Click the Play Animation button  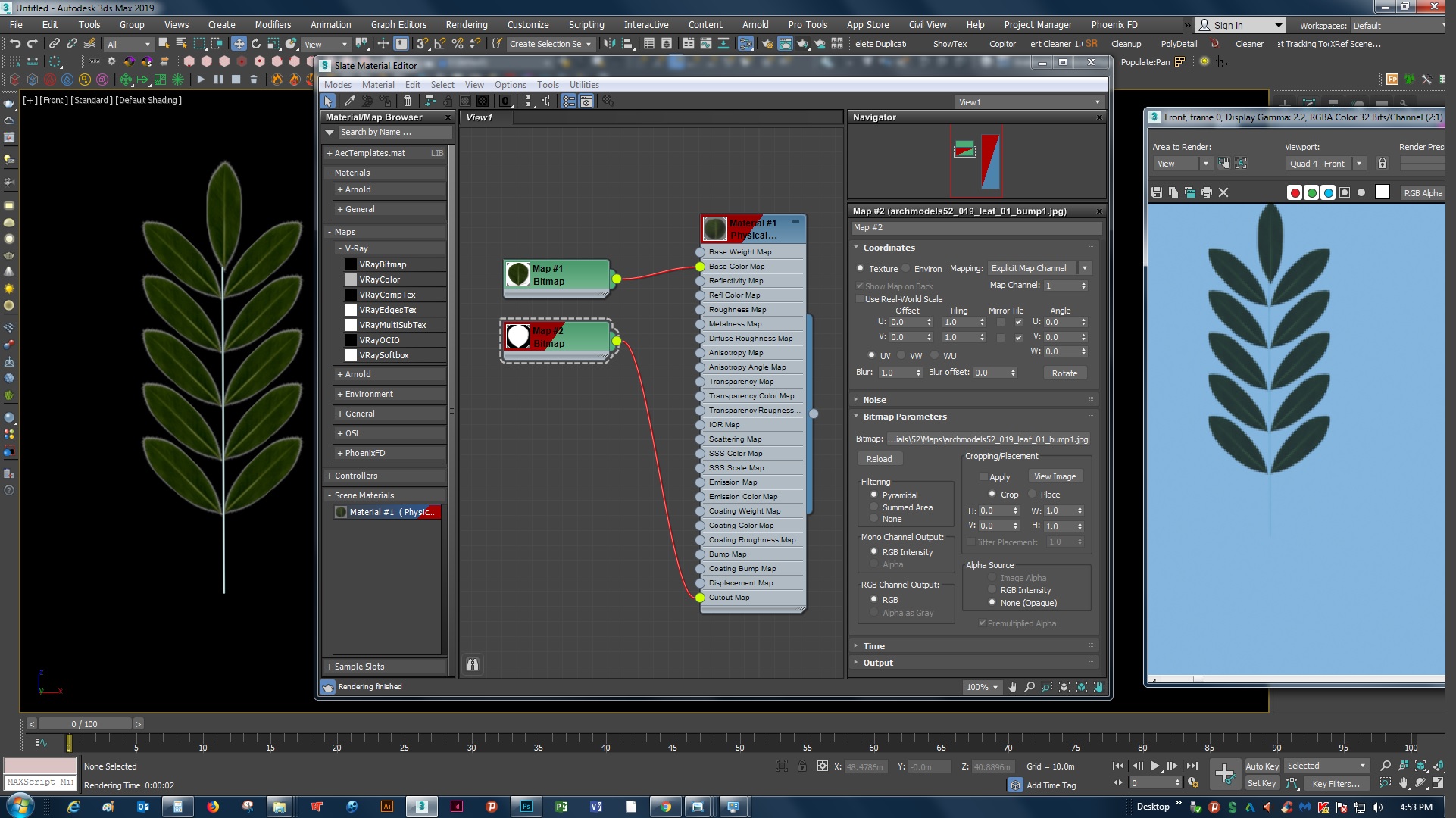pos(1154,766)
